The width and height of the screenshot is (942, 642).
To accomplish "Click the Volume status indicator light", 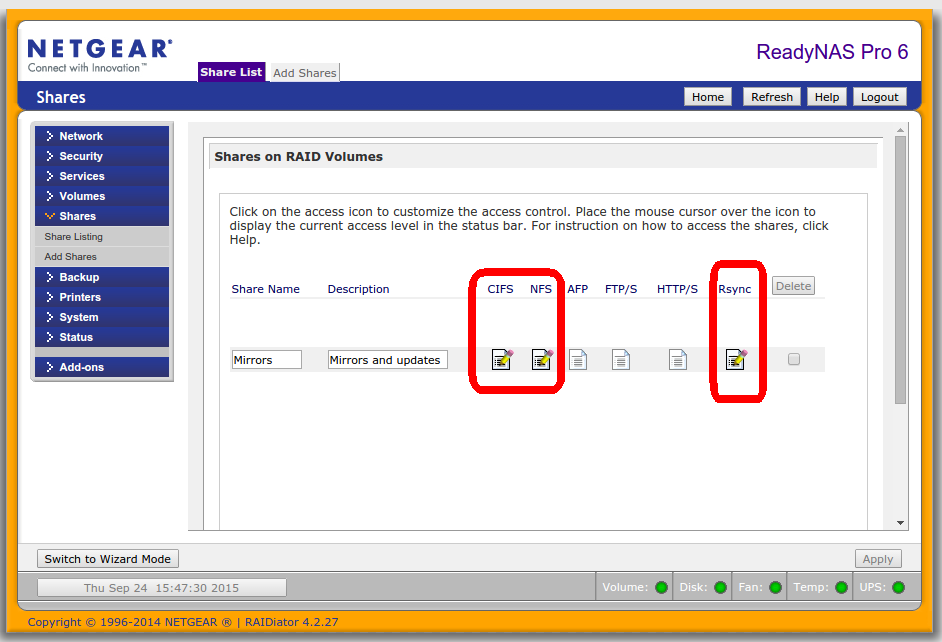I will point(661,587).
